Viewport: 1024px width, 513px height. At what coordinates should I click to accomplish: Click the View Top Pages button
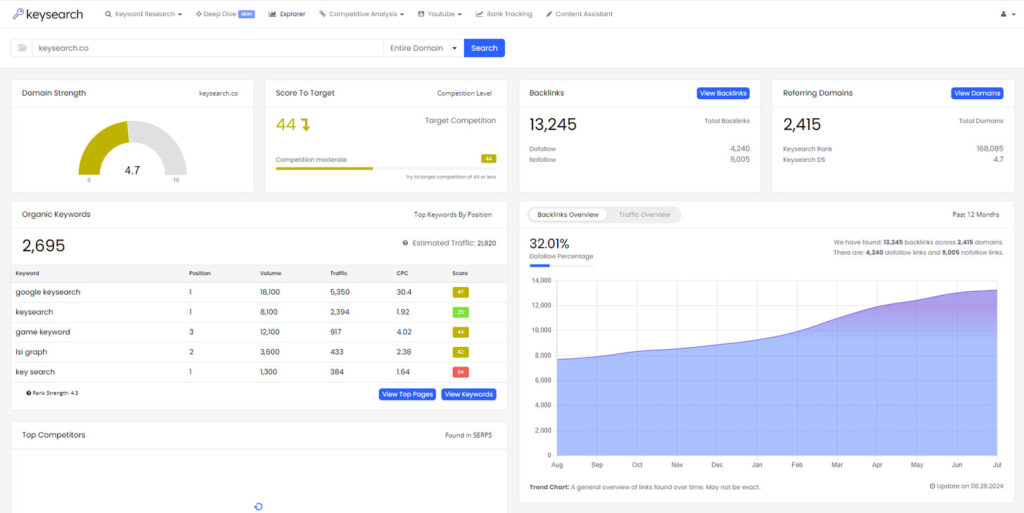click(407, 394)
